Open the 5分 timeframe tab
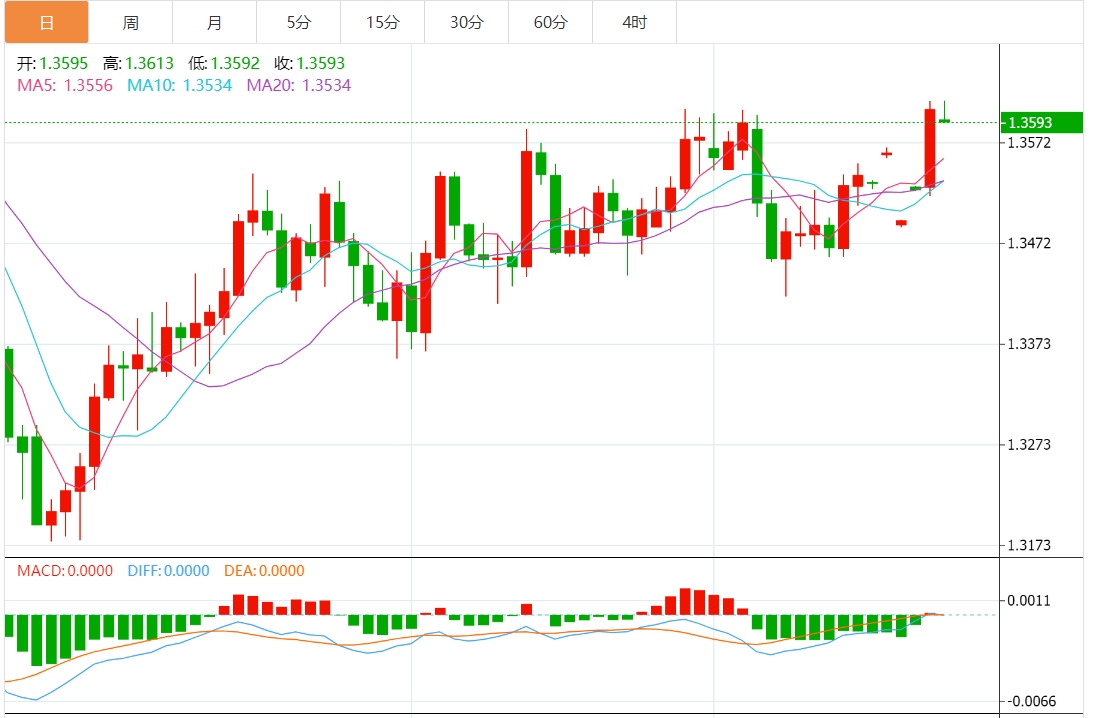The image size is (1099, 718). coord(299,22)
